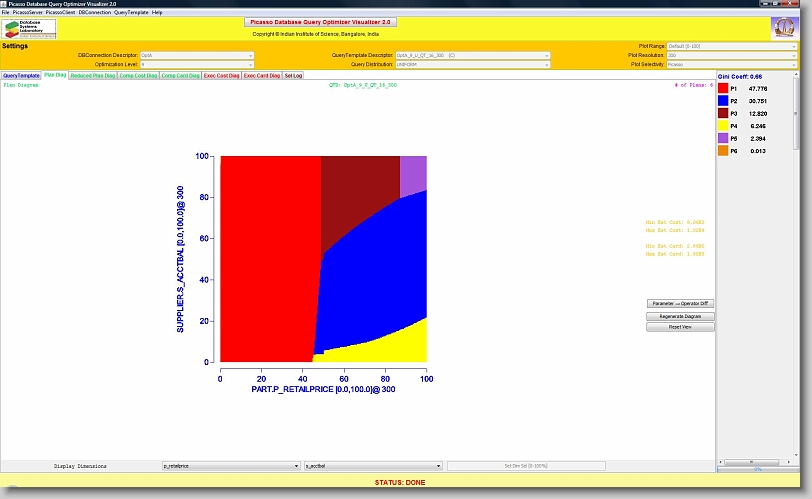Open the Exec Cost Diag tab
Viewport: 812px width, 499px height.
pyautogui.click(x=222, y=75)
